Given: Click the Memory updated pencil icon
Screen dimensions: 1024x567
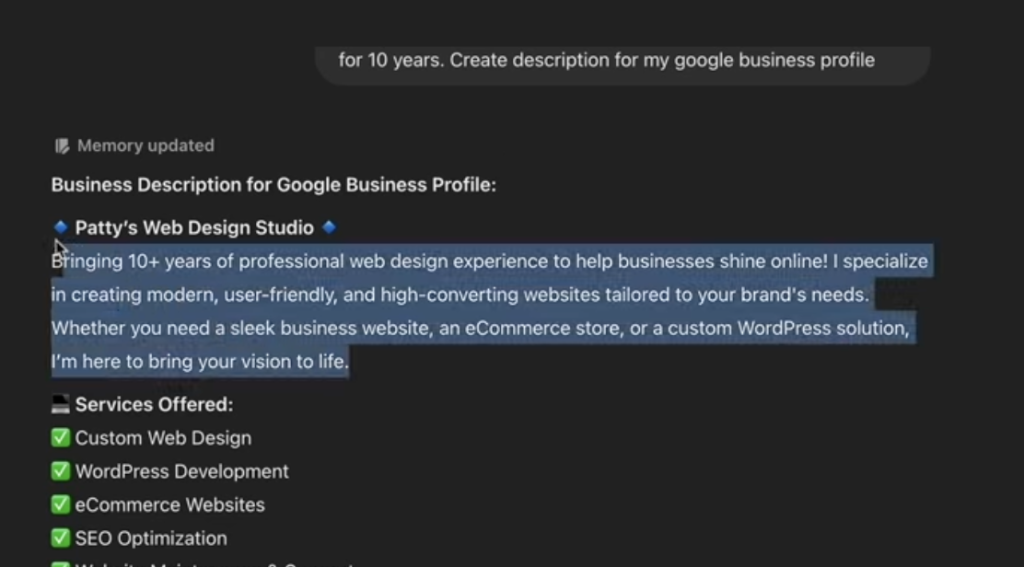Looking at the screenshot, I should pos(62,146).
